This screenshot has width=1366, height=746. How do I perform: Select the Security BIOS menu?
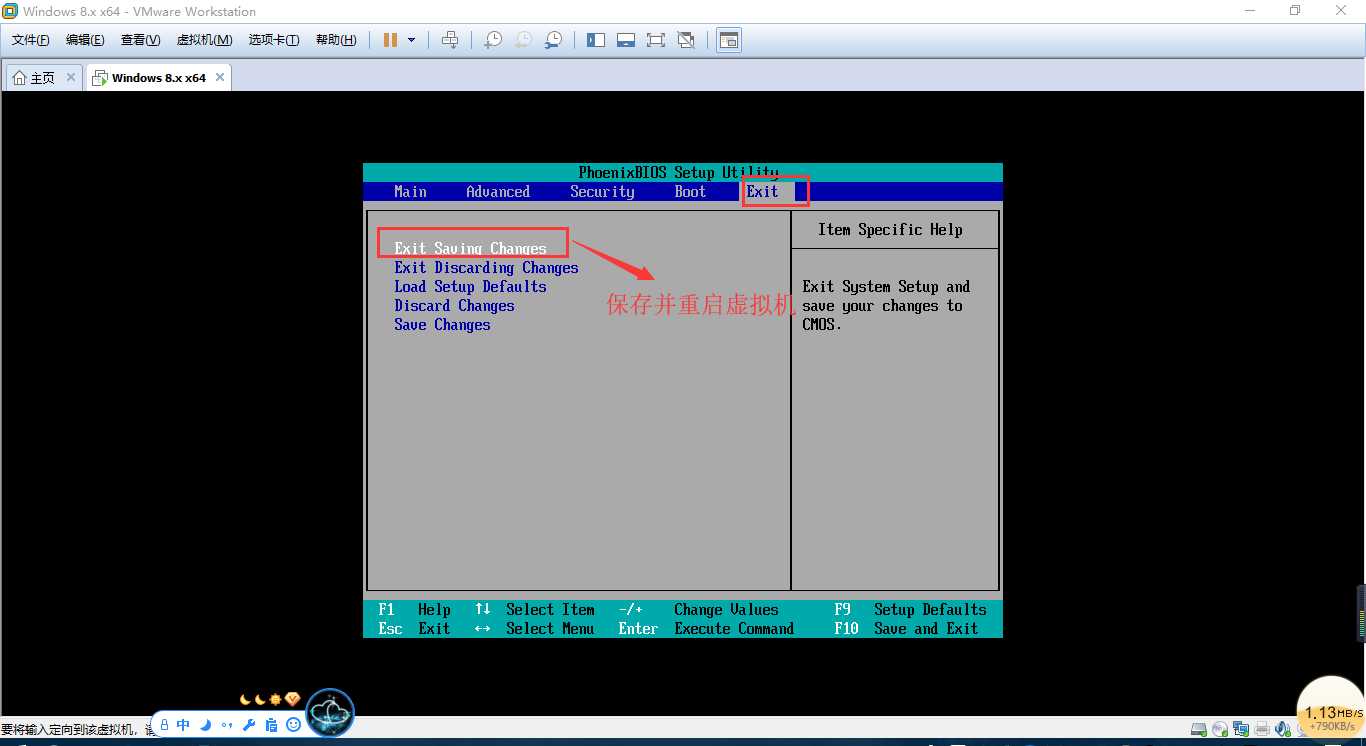pyautogui.click(x=602, y=192)
